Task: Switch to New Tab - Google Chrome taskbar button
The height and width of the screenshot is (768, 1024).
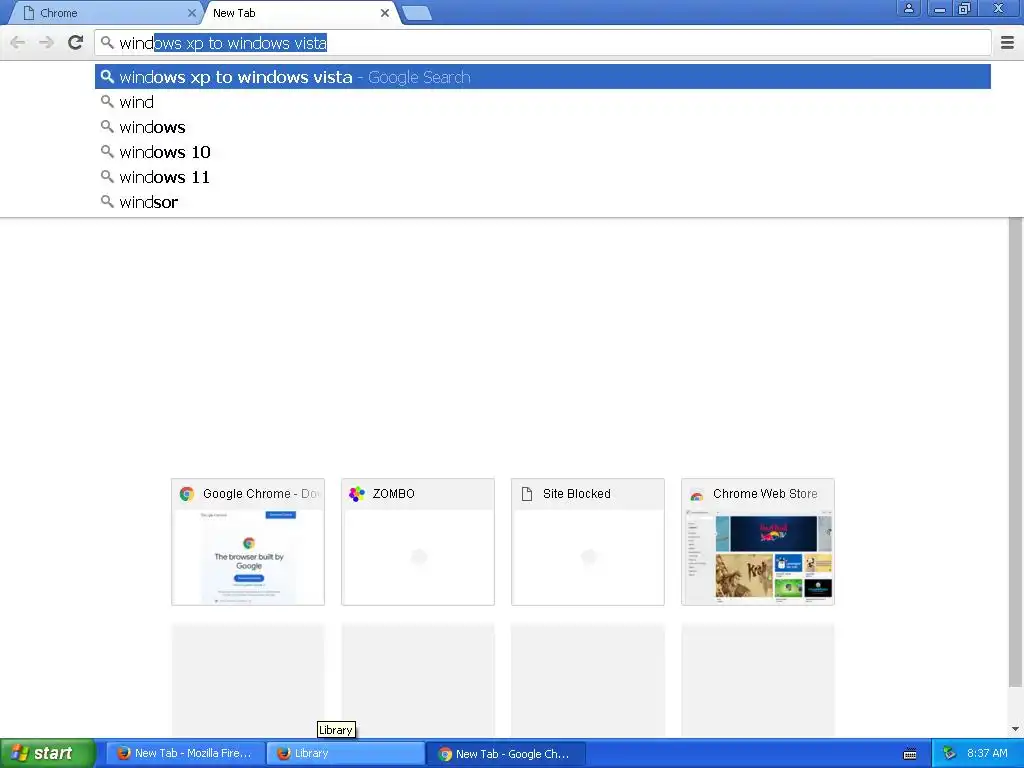Action: point(505,753)
